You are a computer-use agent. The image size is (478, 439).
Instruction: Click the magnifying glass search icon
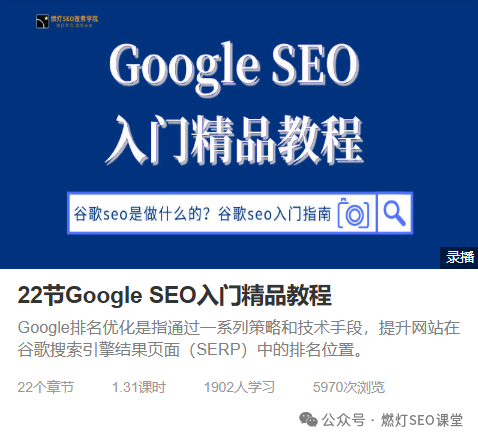pyautogui.click(x=394, y=213)
